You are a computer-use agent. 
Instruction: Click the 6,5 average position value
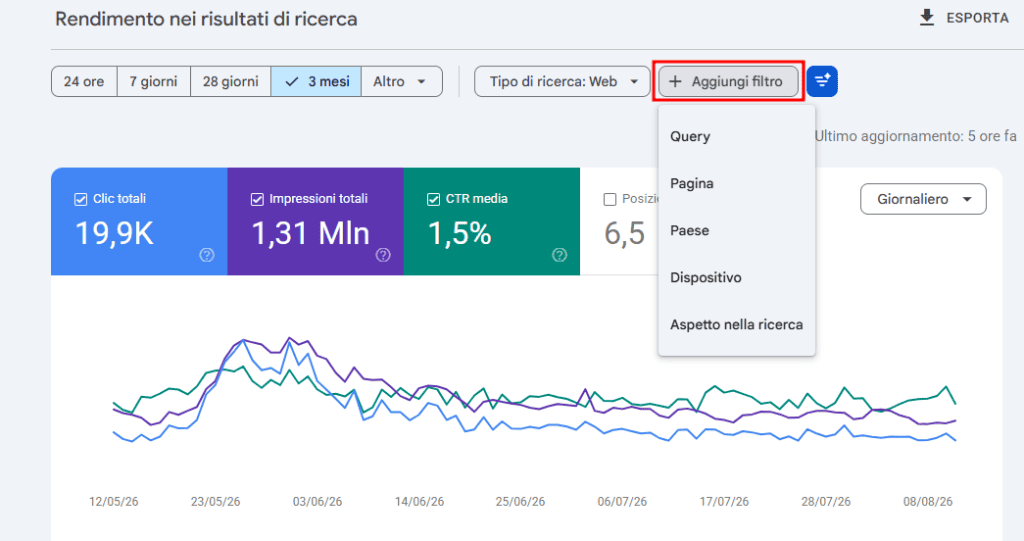click(624, 233)
